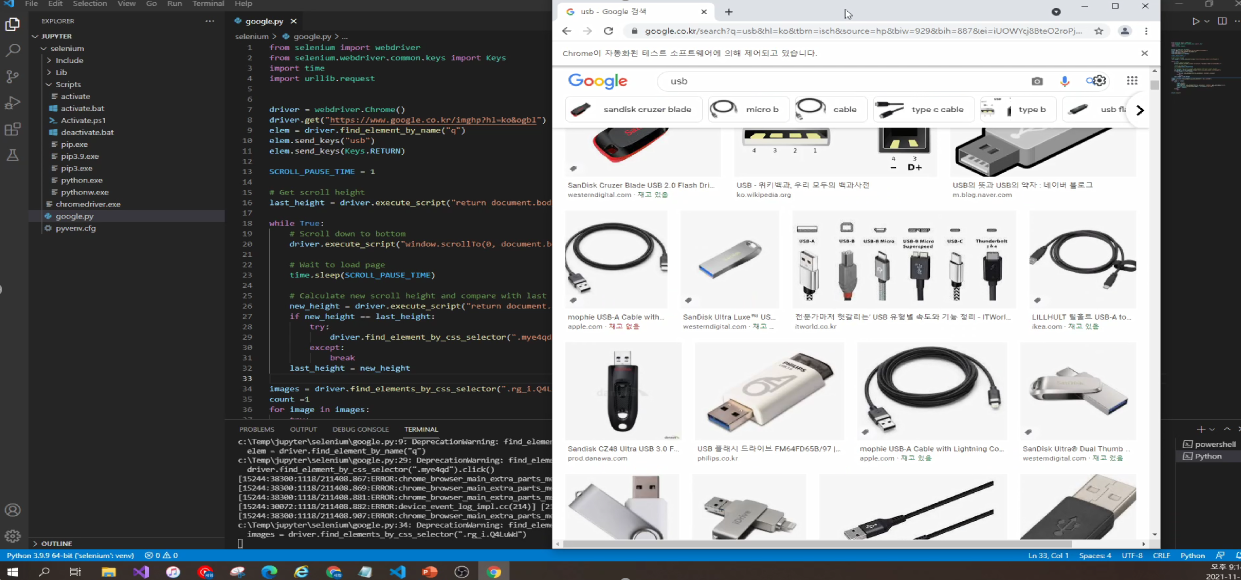This screenshot has height=580, width=1241.
Task: Open Google quick settings gear
Action: (1099, 81)
